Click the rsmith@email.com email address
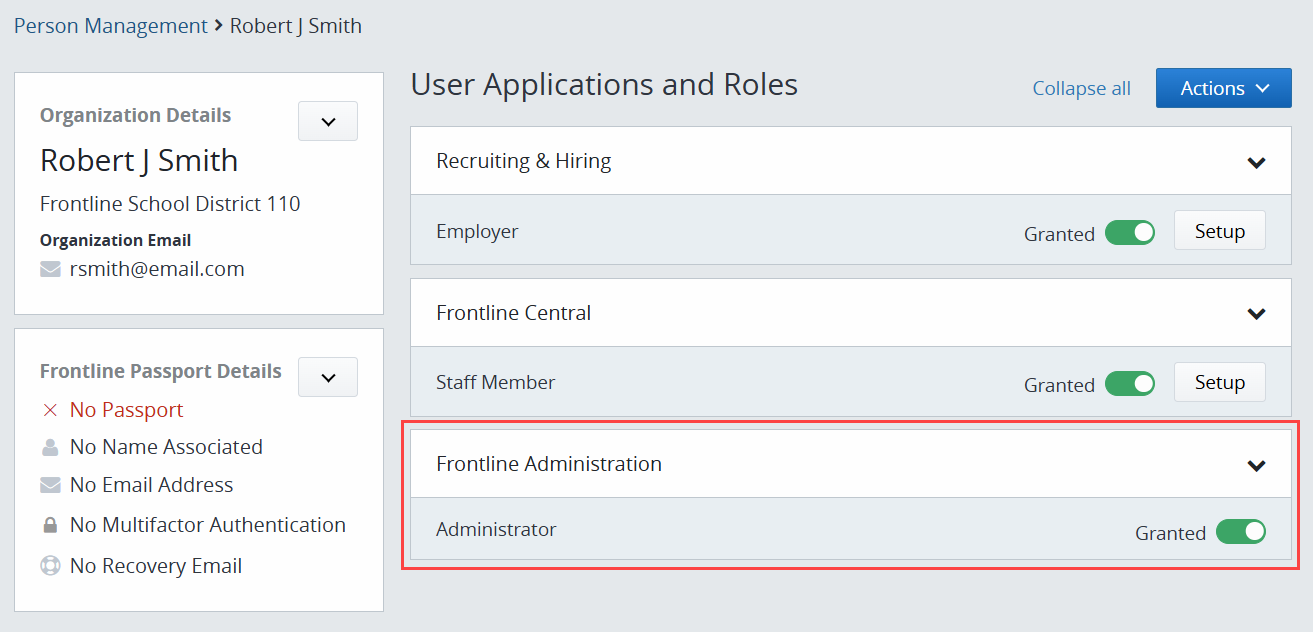The height and width of the screenshot is (632, 1313). pos(157,269)
